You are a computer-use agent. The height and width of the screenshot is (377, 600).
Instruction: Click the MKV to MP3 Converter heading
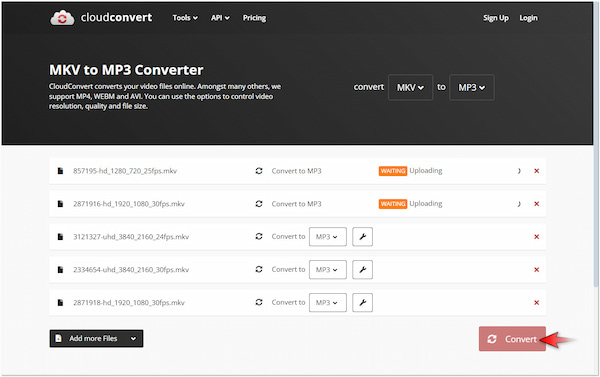tap(126, 70)
